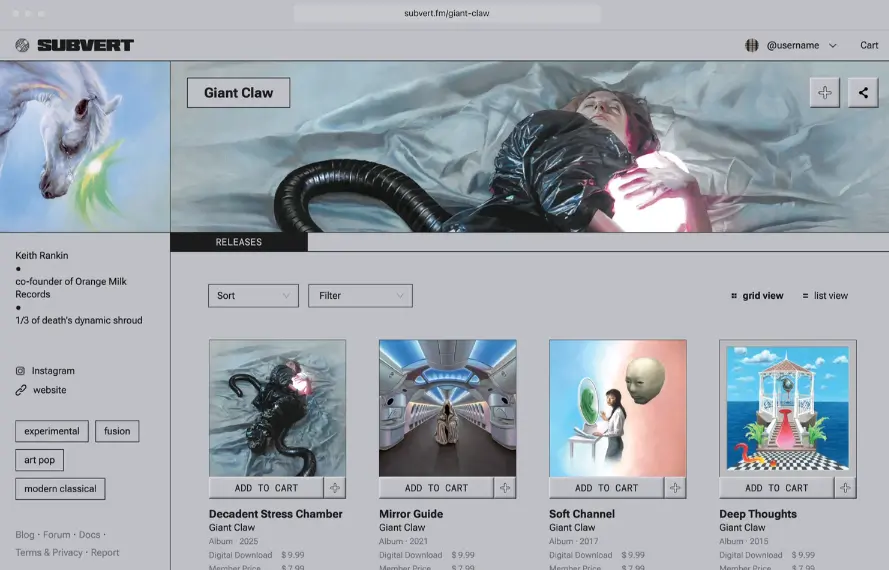This screenshot has width=889, height=570.
Task: Click the Report footer link
Action: pos(105,552)
